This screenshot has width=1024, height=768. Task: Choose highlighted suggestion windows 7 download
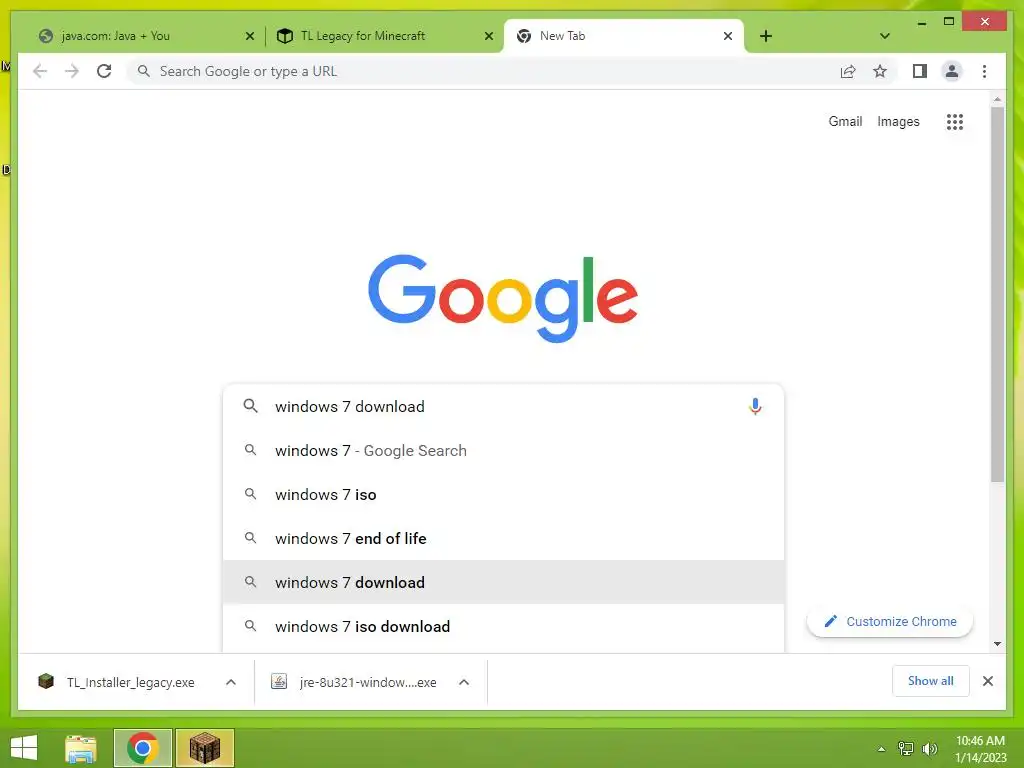pos(503,582)
